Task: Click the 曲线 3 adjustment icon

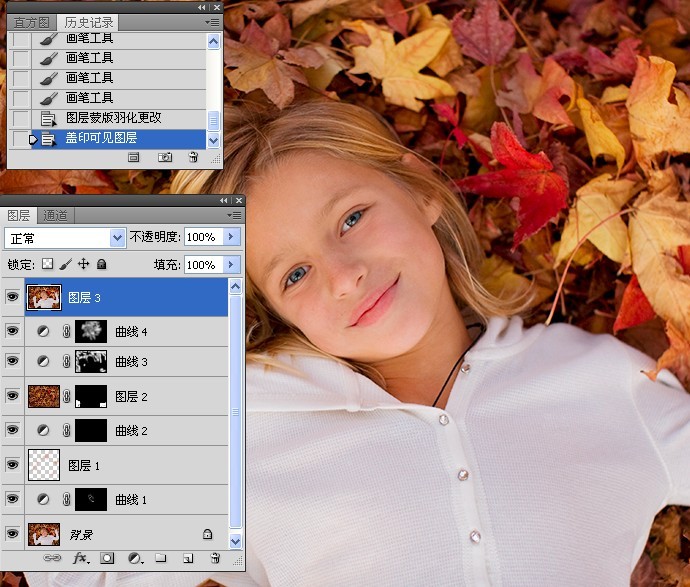Action: 43,361
